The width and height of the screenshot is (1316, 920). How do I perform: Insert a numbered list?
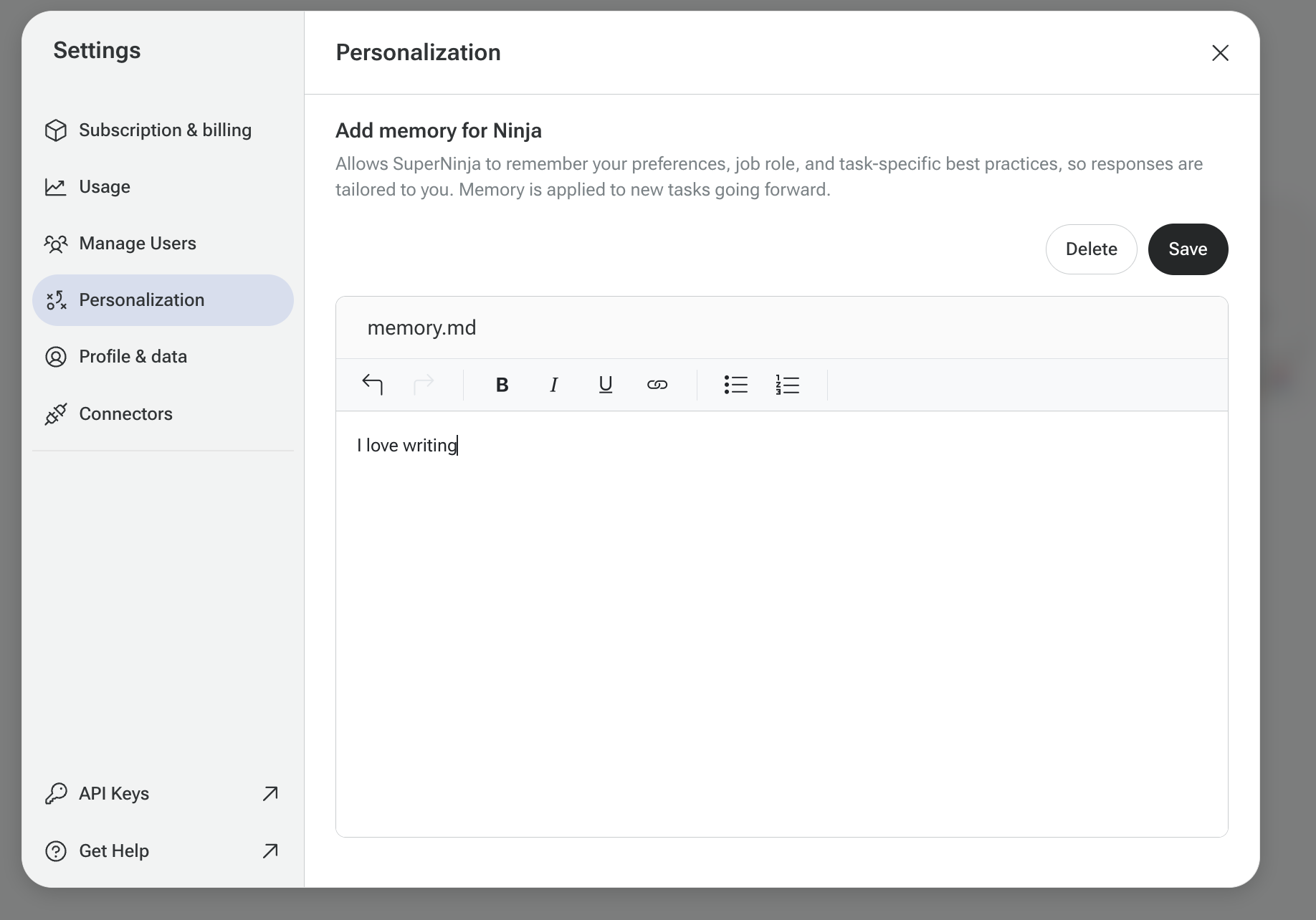(x=788, y=385)
